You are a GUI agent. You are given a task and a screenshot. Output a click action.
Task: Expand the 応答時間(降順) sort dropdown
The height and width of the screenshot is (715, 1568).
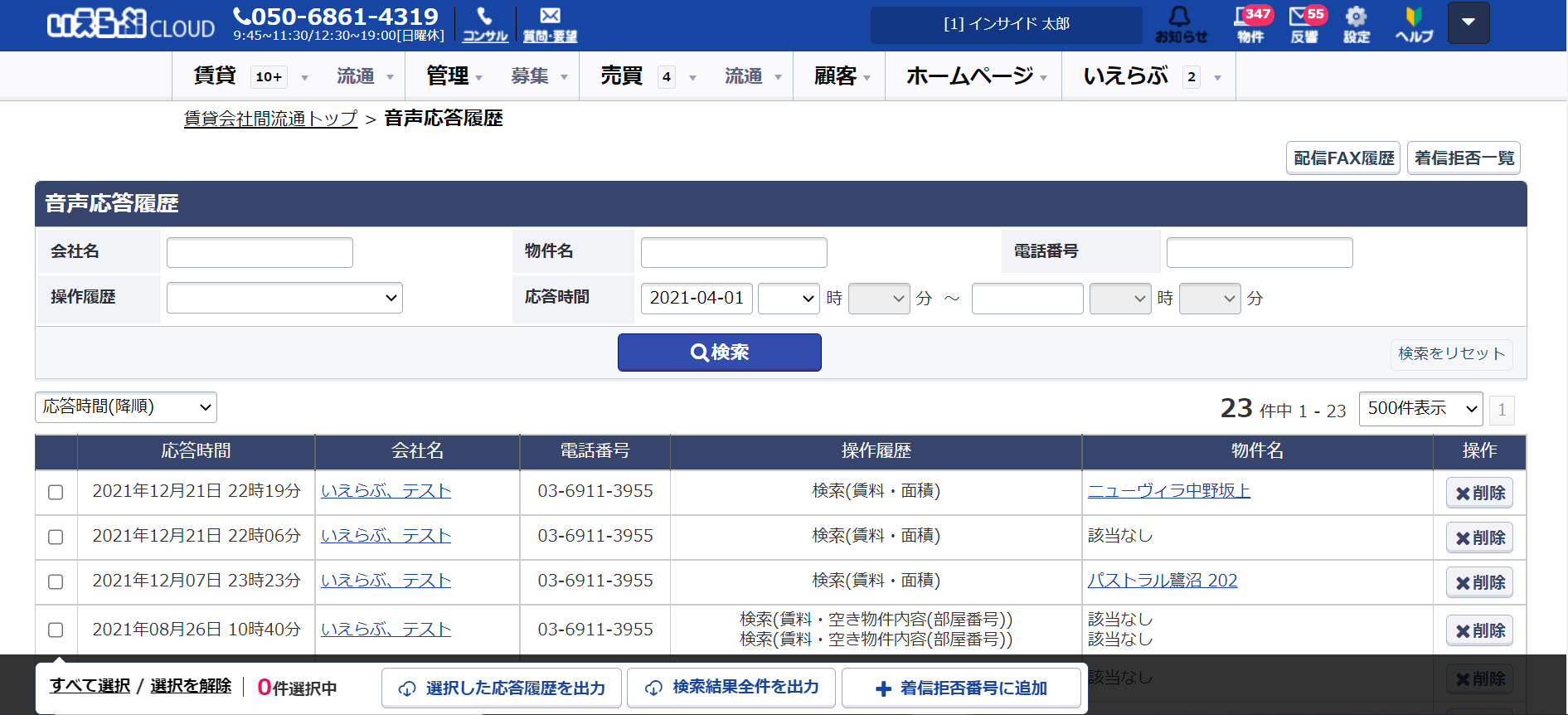126,407
